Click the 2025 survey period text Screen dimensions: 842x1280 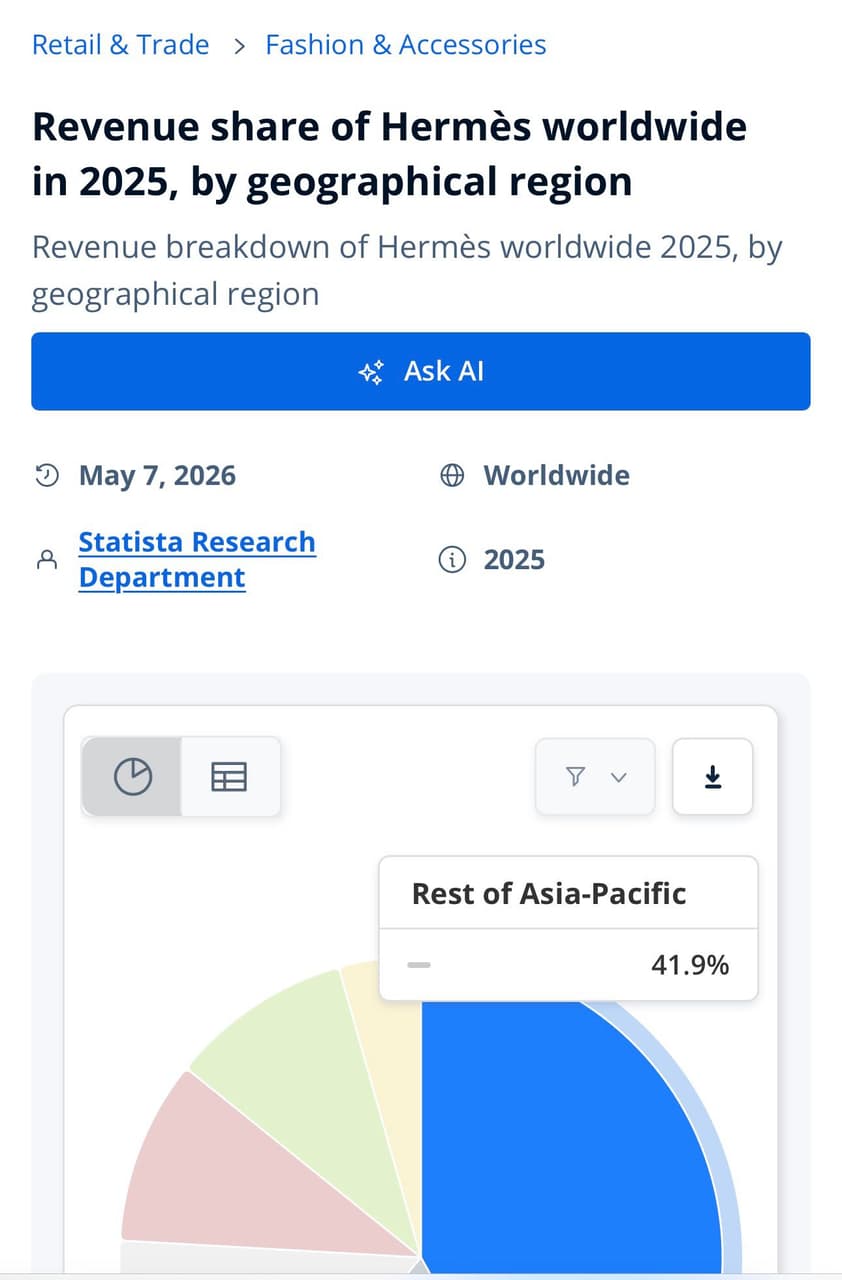[514, 559]
